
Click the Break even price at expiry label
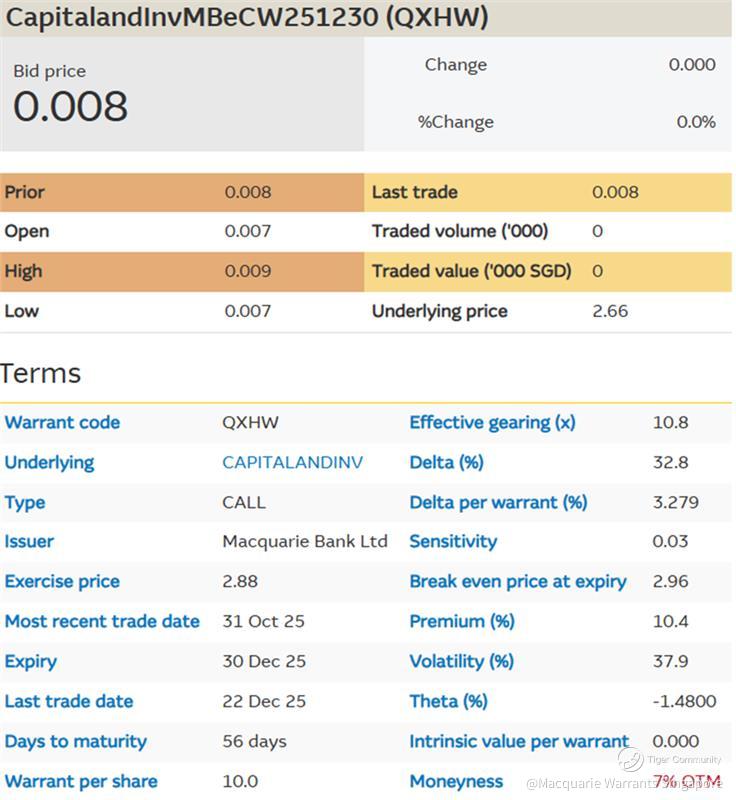click(x=517, y=581)
